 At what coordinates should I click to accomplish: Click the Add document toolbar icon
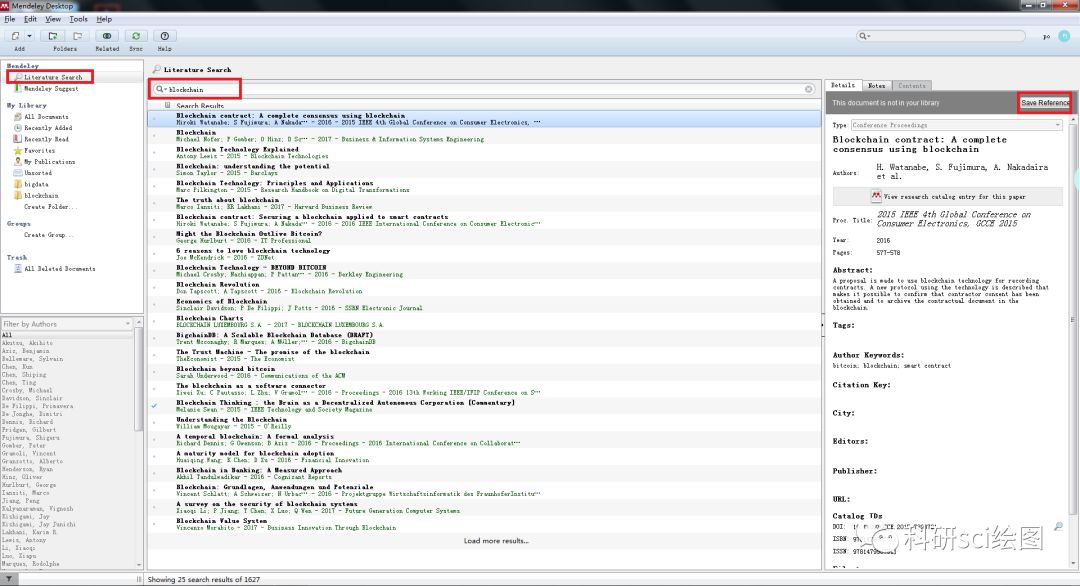pos(15,36)
